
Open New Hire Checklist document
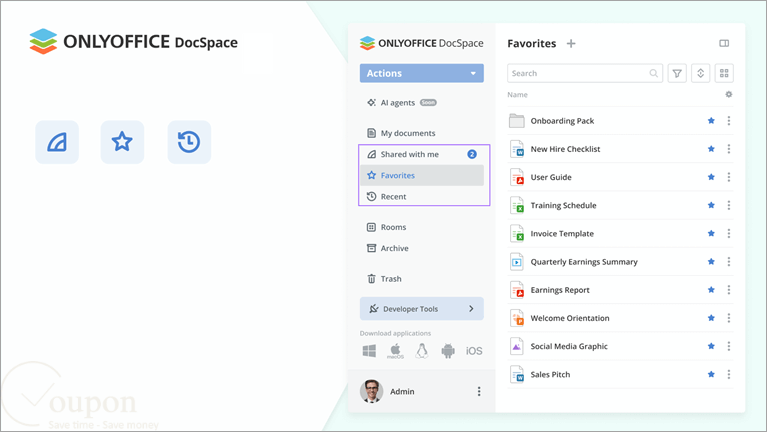(565, 149)
